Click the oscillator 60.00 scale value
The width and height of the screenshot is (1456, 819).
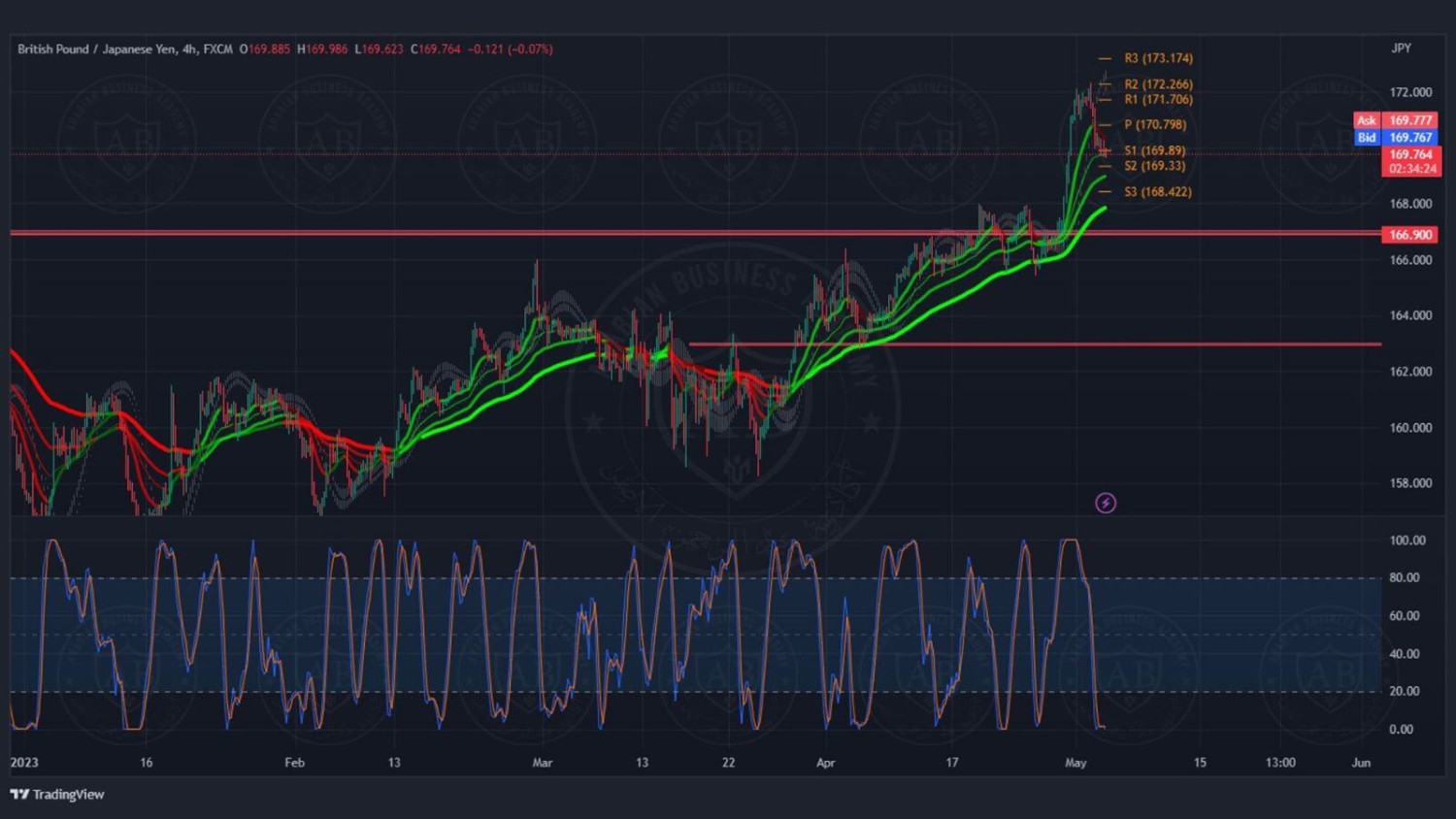[1405, 616]
